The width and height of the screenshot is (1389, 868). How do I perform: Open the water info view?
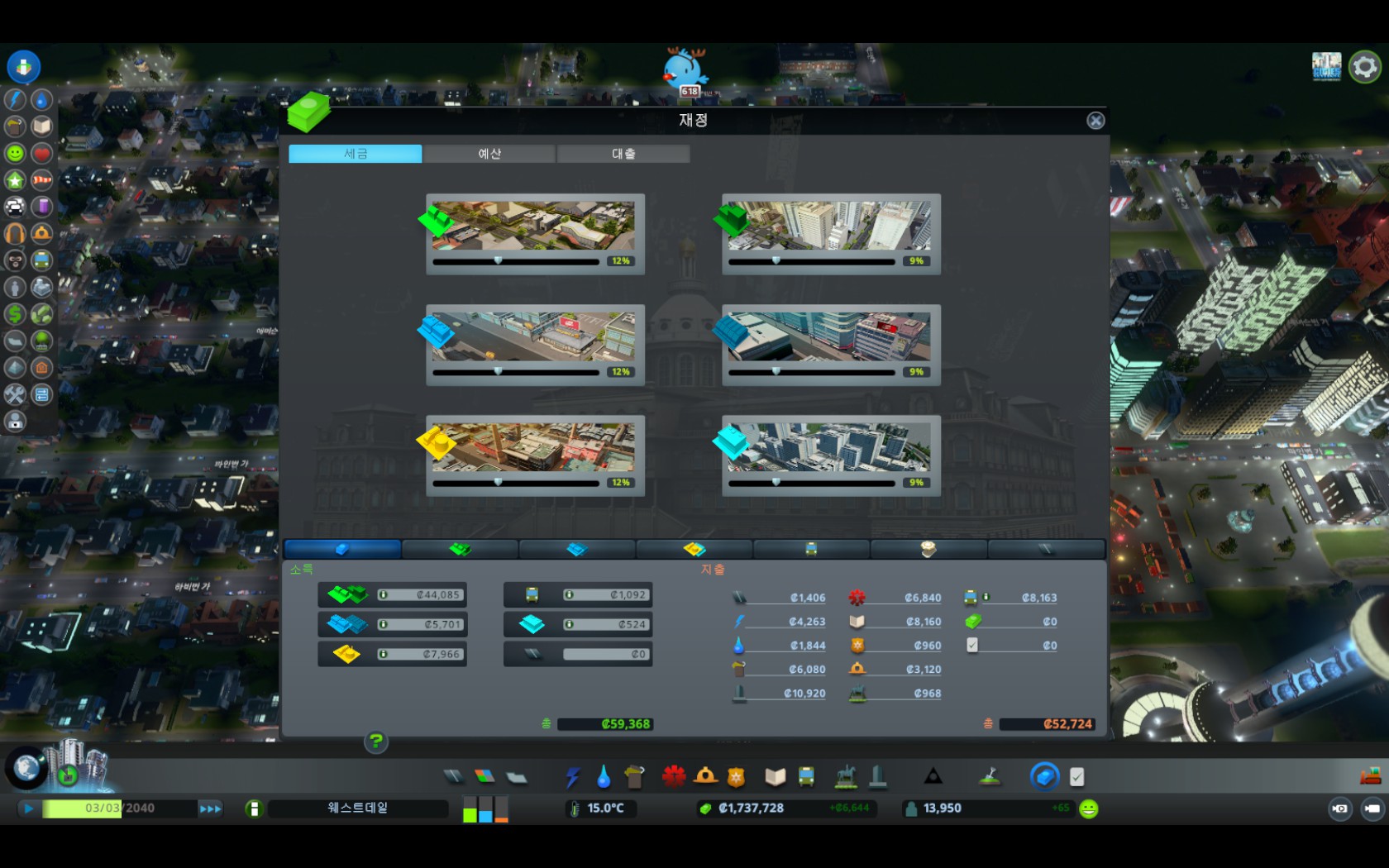pos(42,100)
